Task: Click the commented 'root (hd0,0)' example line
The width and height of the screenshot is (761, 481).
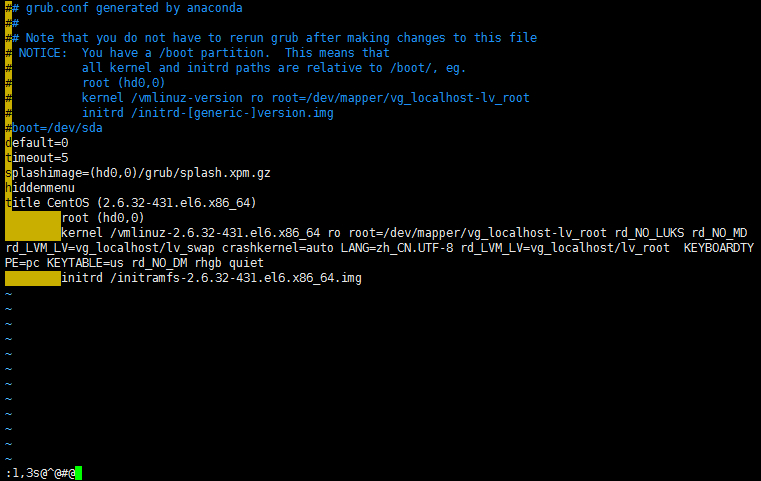Action: 124,83
